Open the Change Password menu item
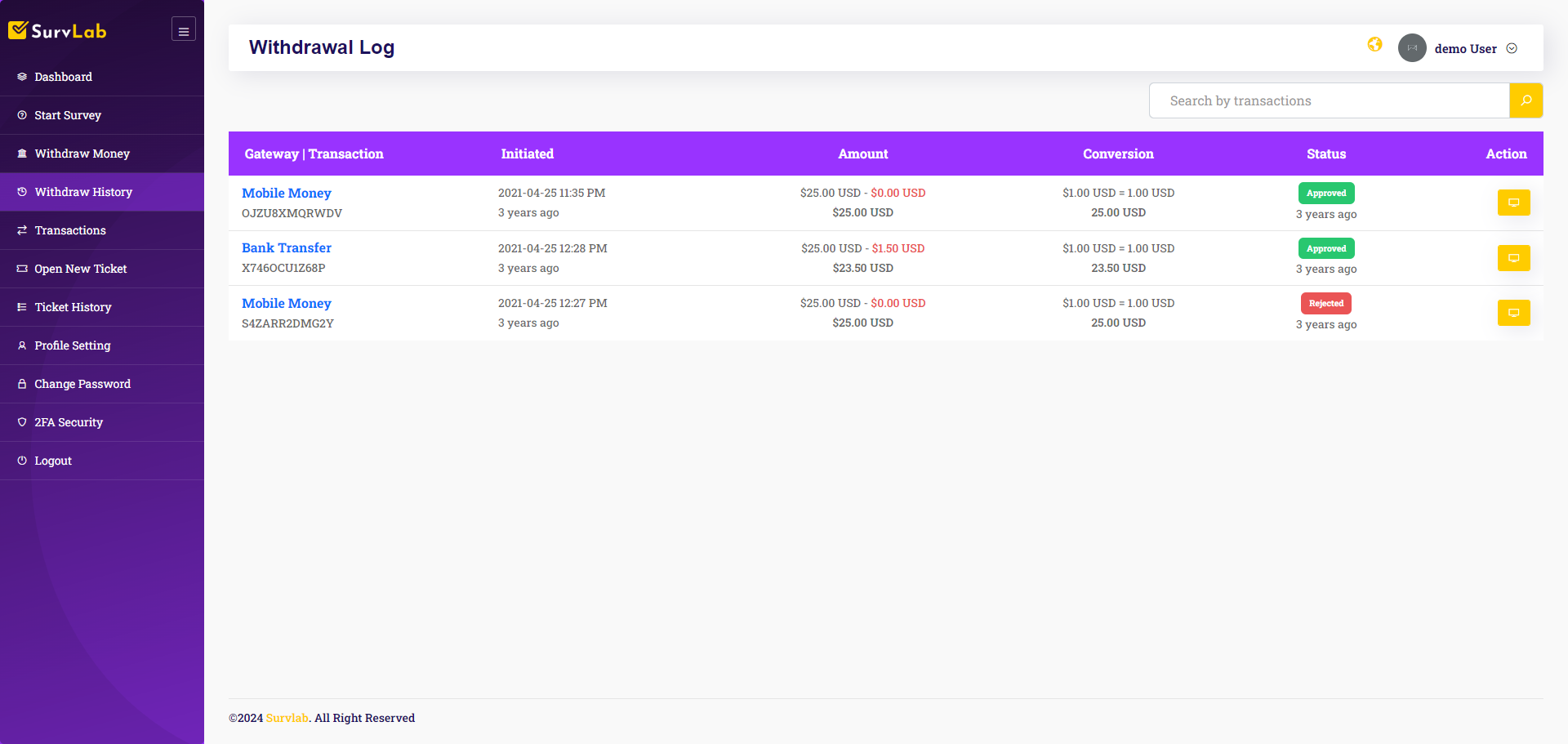The width and height of the screenshot is (1568, 744). point(82,383)
